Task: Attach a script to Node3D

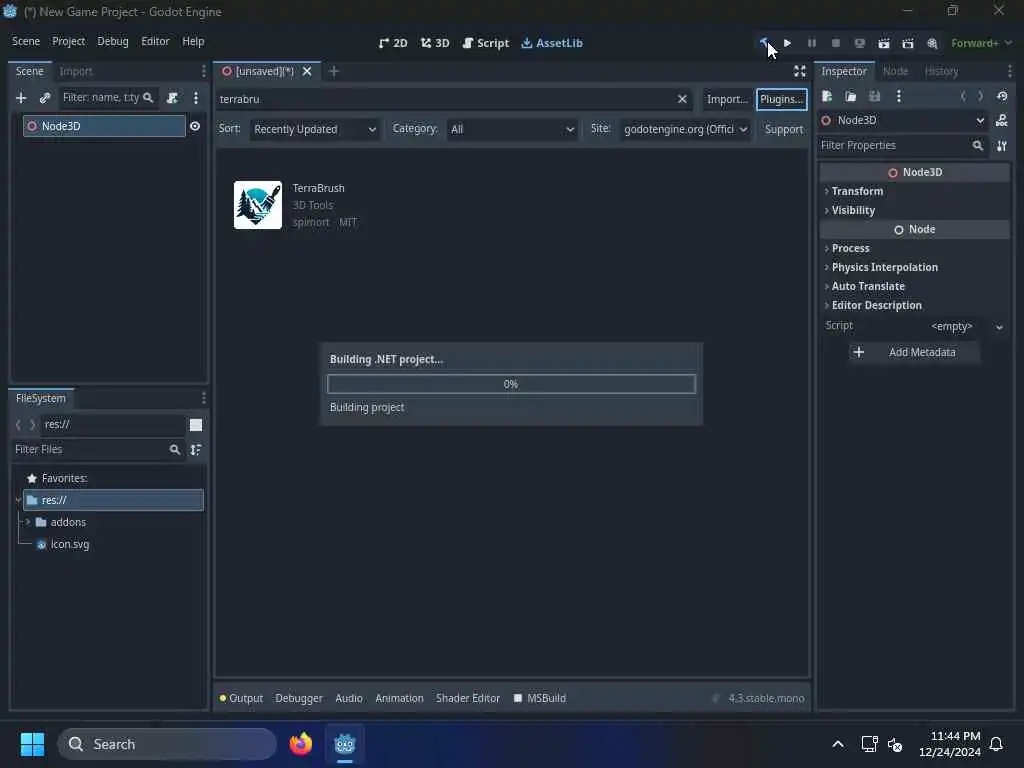Action: point(172,98)
